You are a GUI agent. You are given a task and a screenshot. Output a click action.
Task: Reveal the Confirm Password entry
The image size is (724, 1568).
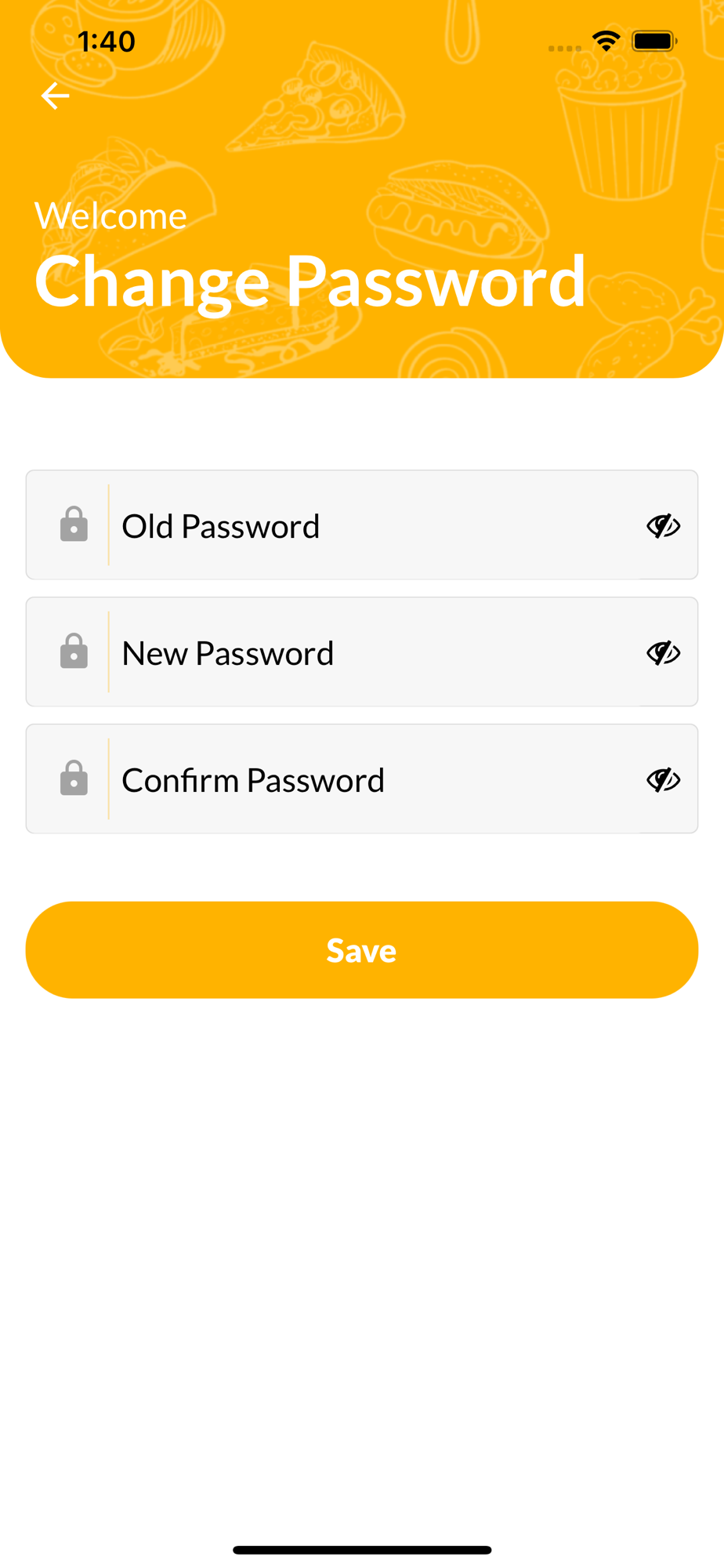663,779
